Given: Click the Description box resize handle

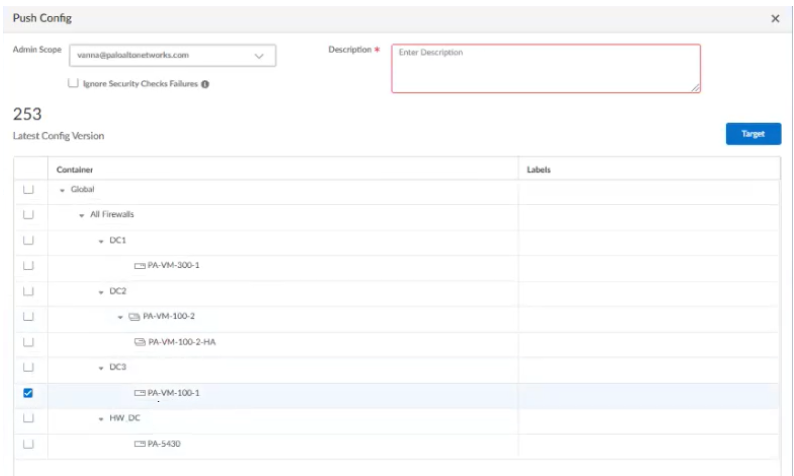Looking at the screenshot, I should 695,88.
